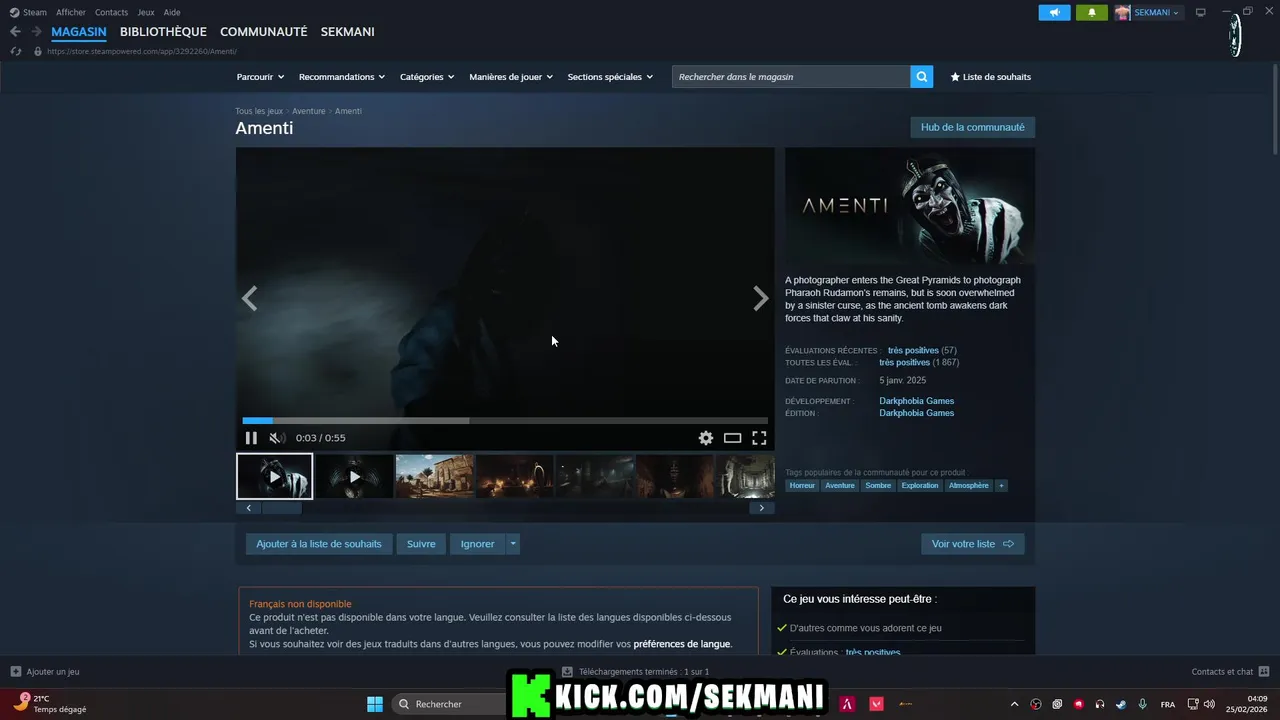Open Tous les jeux breadcrumb

click(x=259, y=111)
